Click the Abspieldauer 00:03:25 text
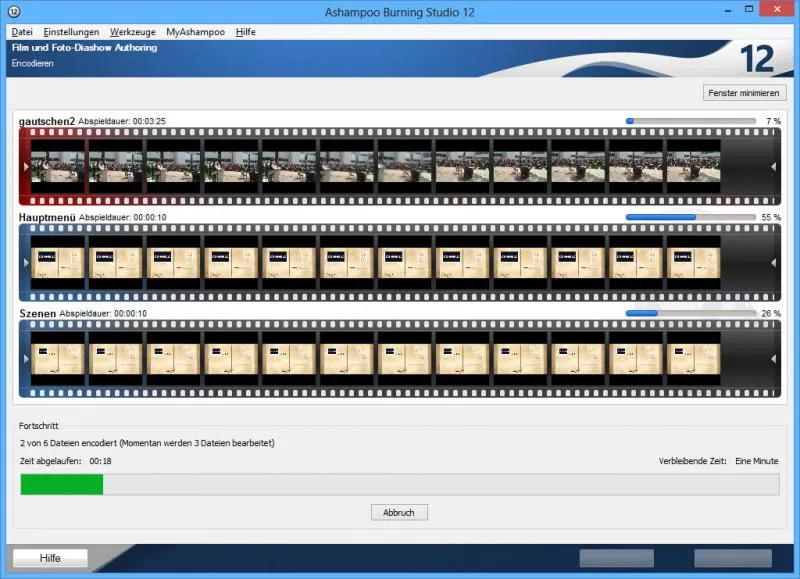The height and width of the screenshot is (579, 800). 122,121
